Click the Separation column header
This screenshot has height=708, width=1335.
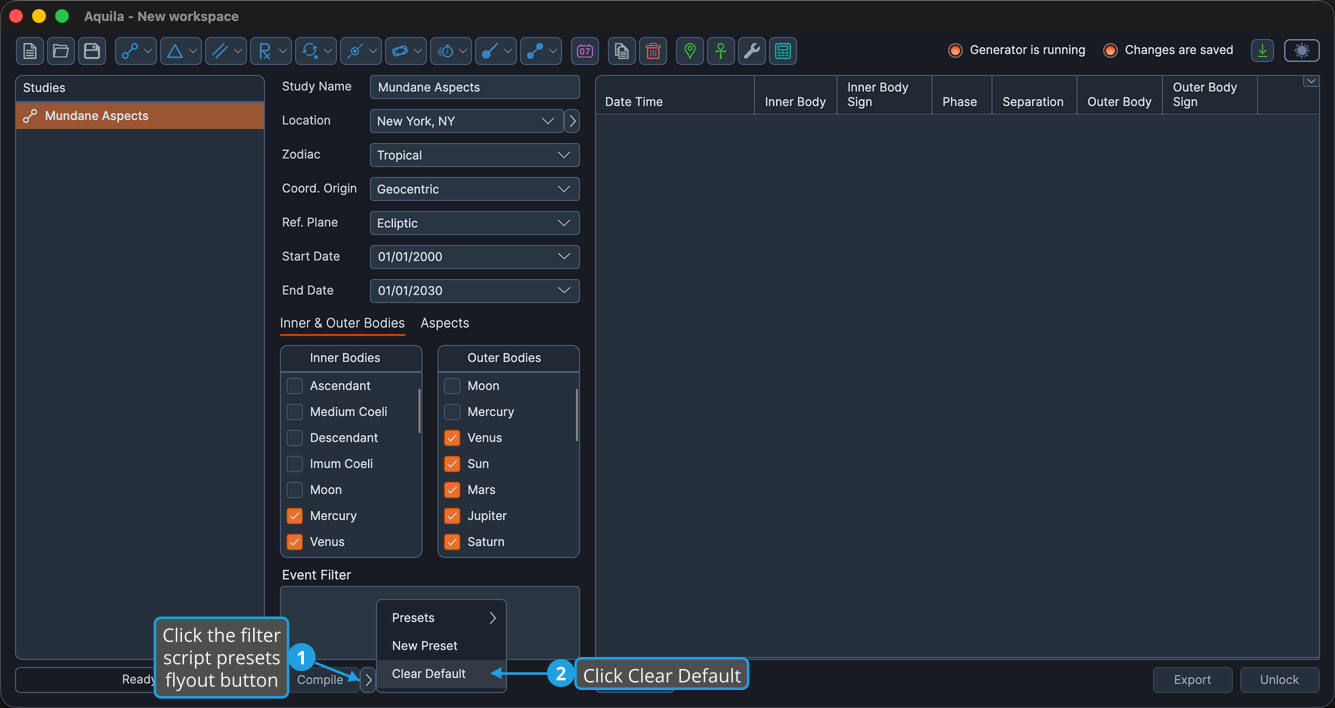click(1034, 95)
